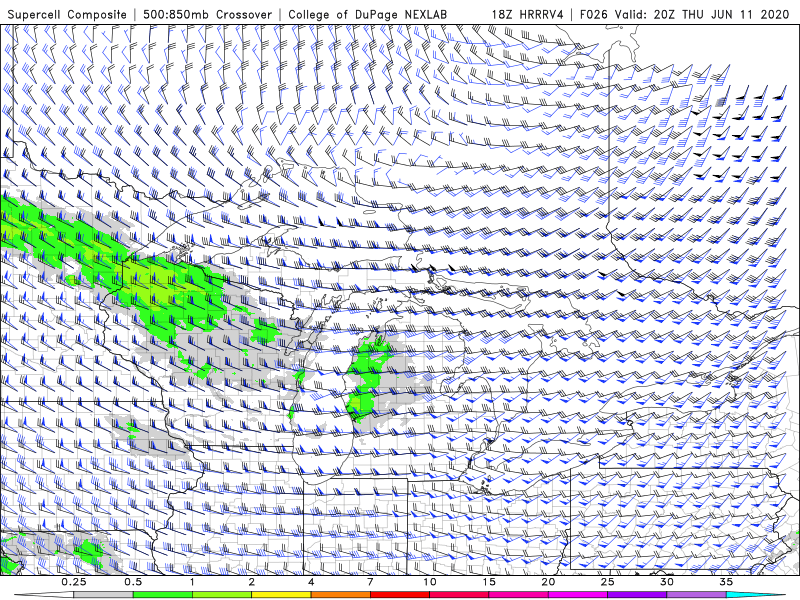
Task: Click the "30" legend value
Action: click(x=667, y=582)
